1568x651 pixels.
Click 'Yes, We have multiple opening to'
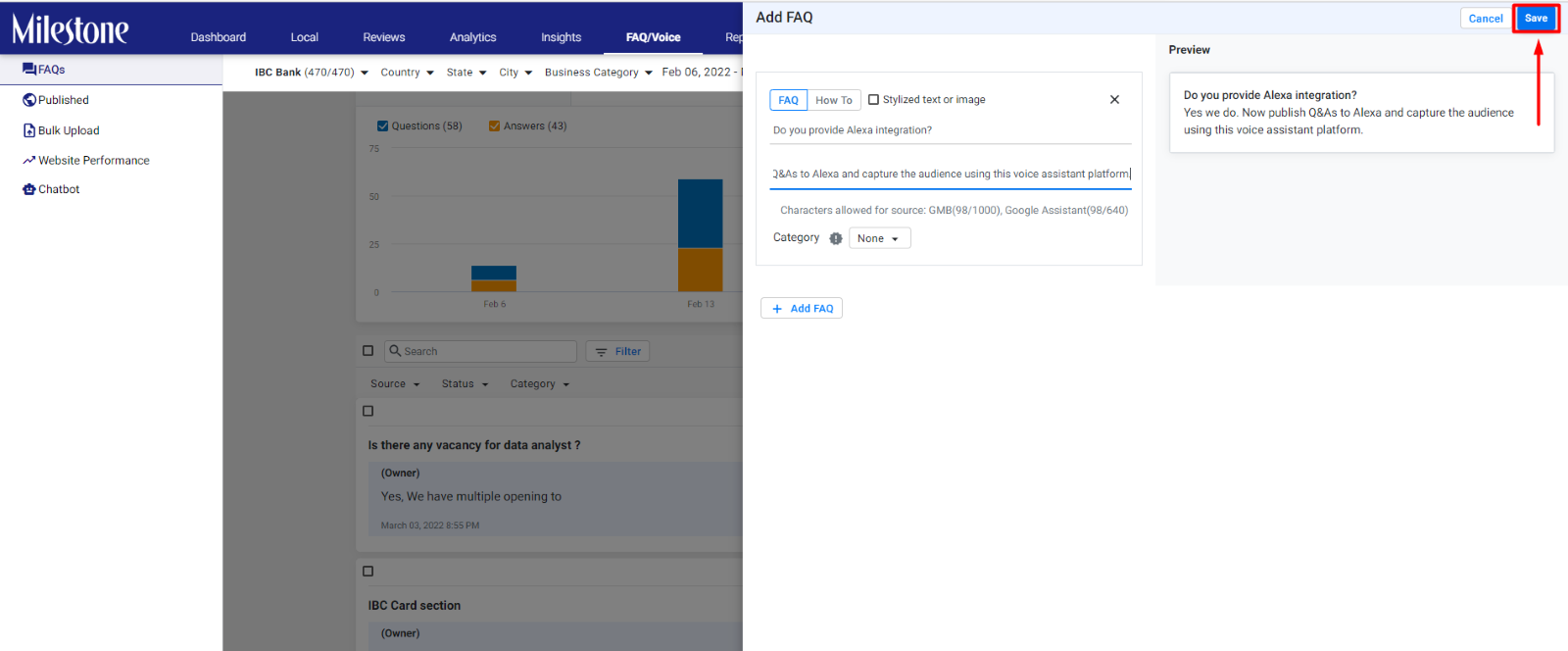pos(471,497)
